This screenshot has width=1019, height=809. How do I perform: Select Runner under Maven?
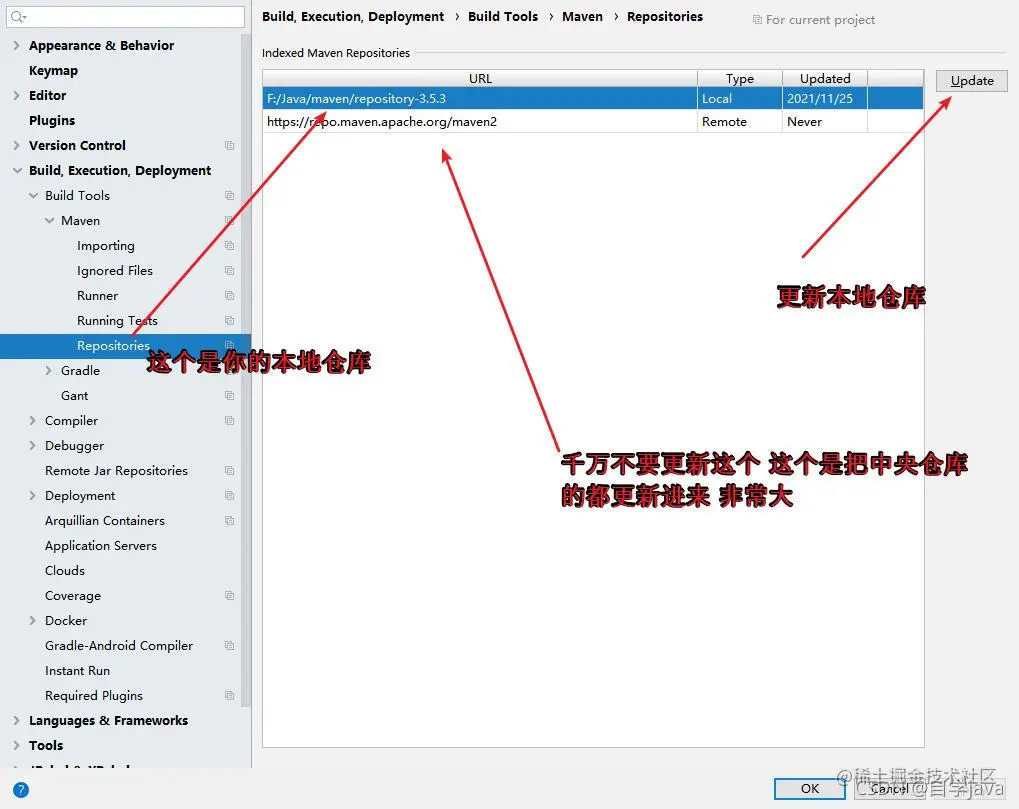coord(97,296)
